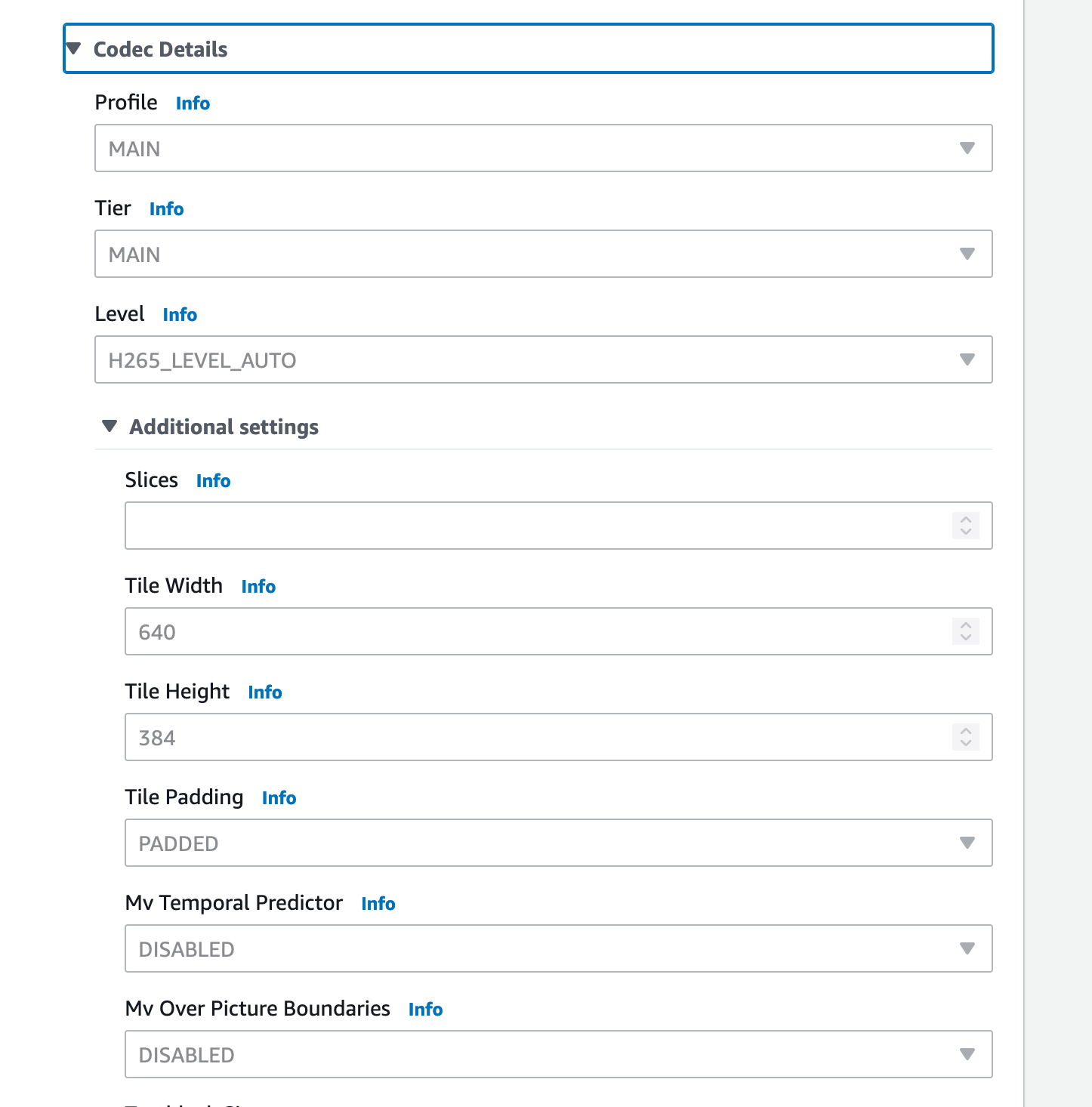Open the Mv Over Picture Boundaries dropdown

(558, 1054)
